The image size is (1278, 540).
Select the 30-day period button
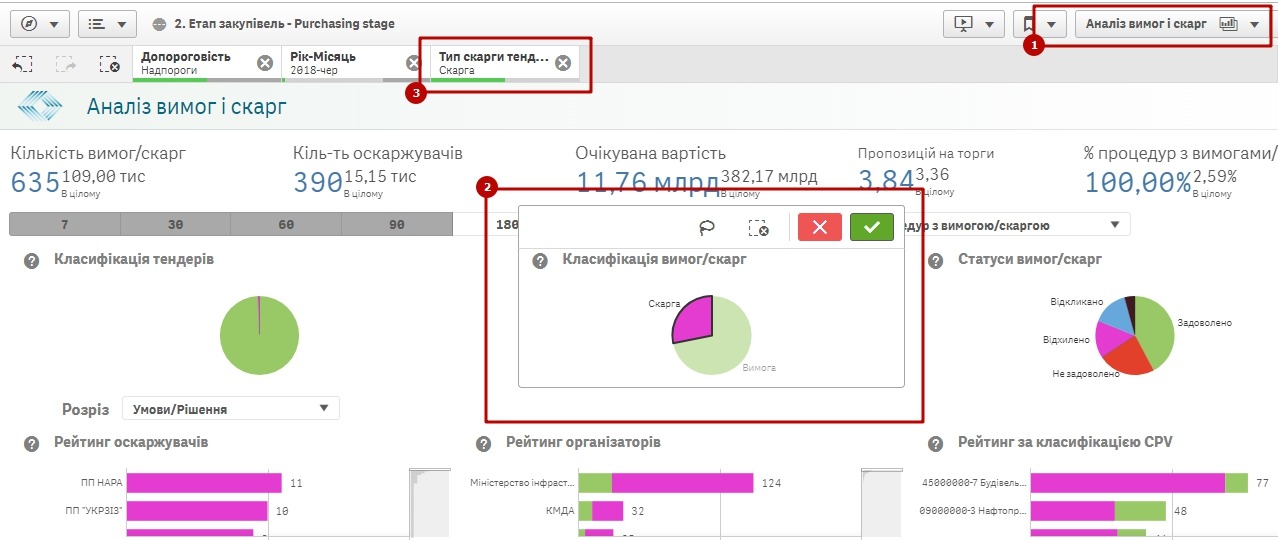click(x=176, y=224)
